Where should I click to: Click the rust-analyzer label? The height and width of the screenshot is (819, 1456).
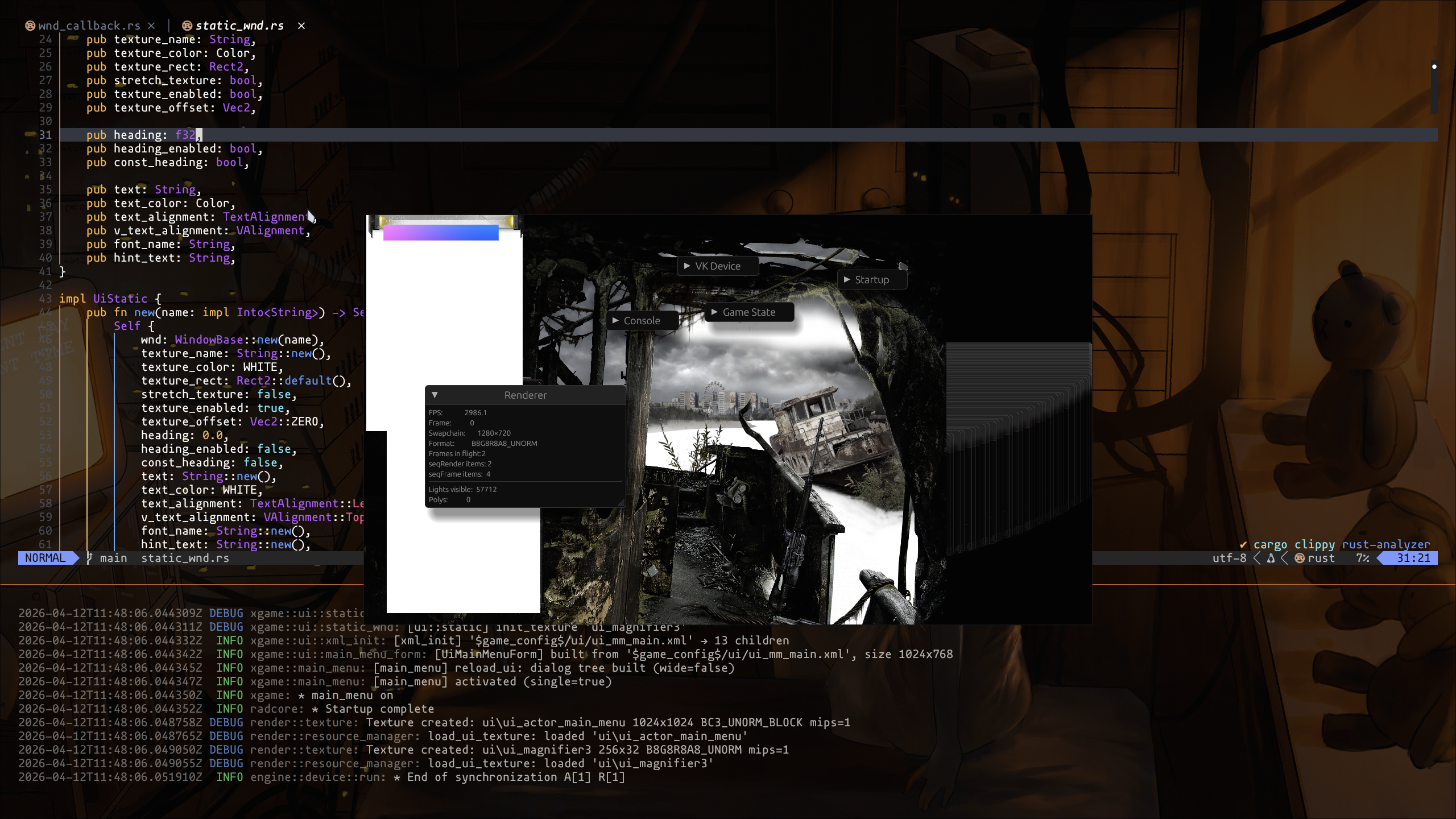[x=1385, y=545]
